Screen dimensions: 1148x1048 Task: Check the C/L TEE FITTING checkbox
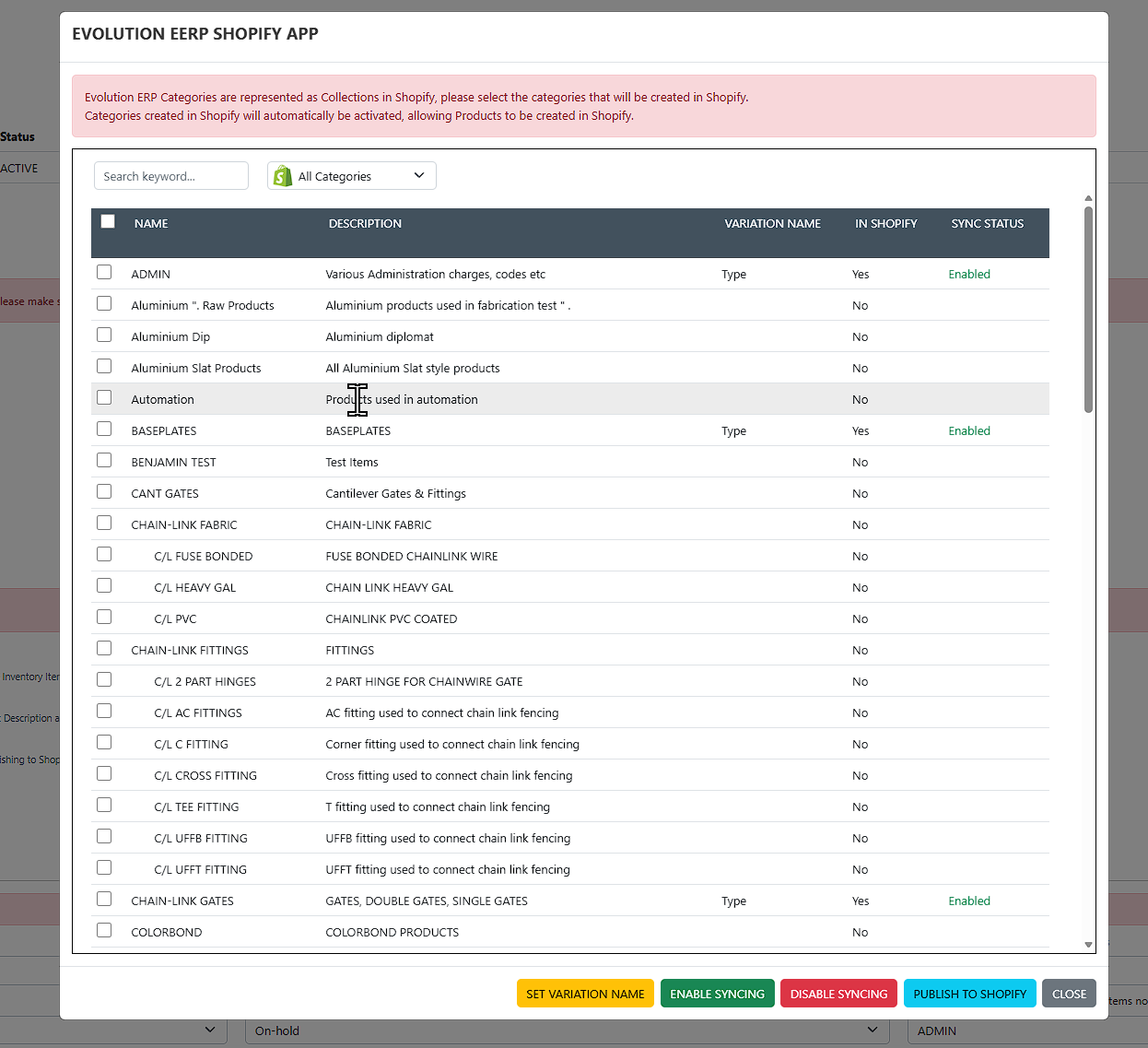point(104,806)
